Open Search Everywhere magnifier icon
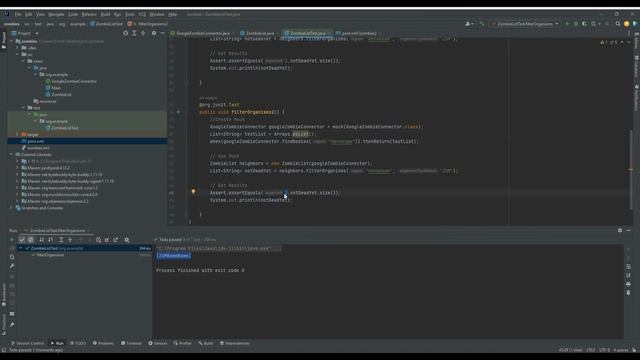The width and height of the screenshot is (640, 360). [x=618, y=24]
